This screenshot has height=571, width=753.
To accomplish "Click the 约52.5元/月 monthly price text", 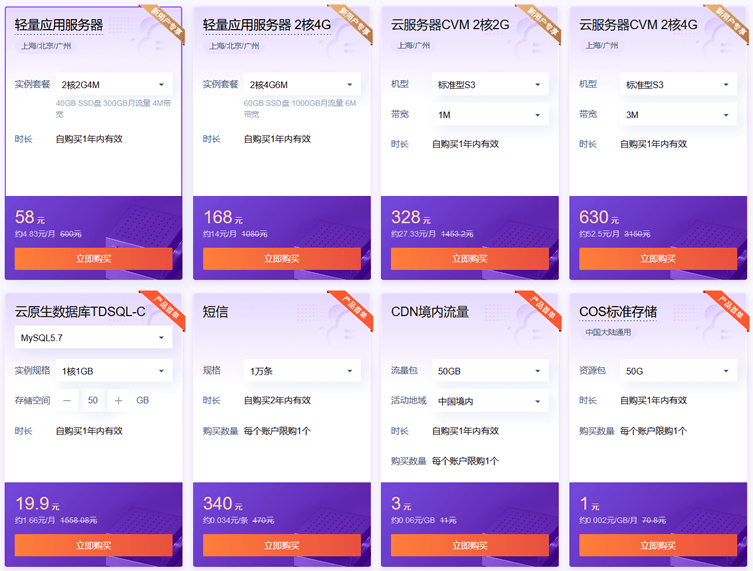I will coord(599,234).
